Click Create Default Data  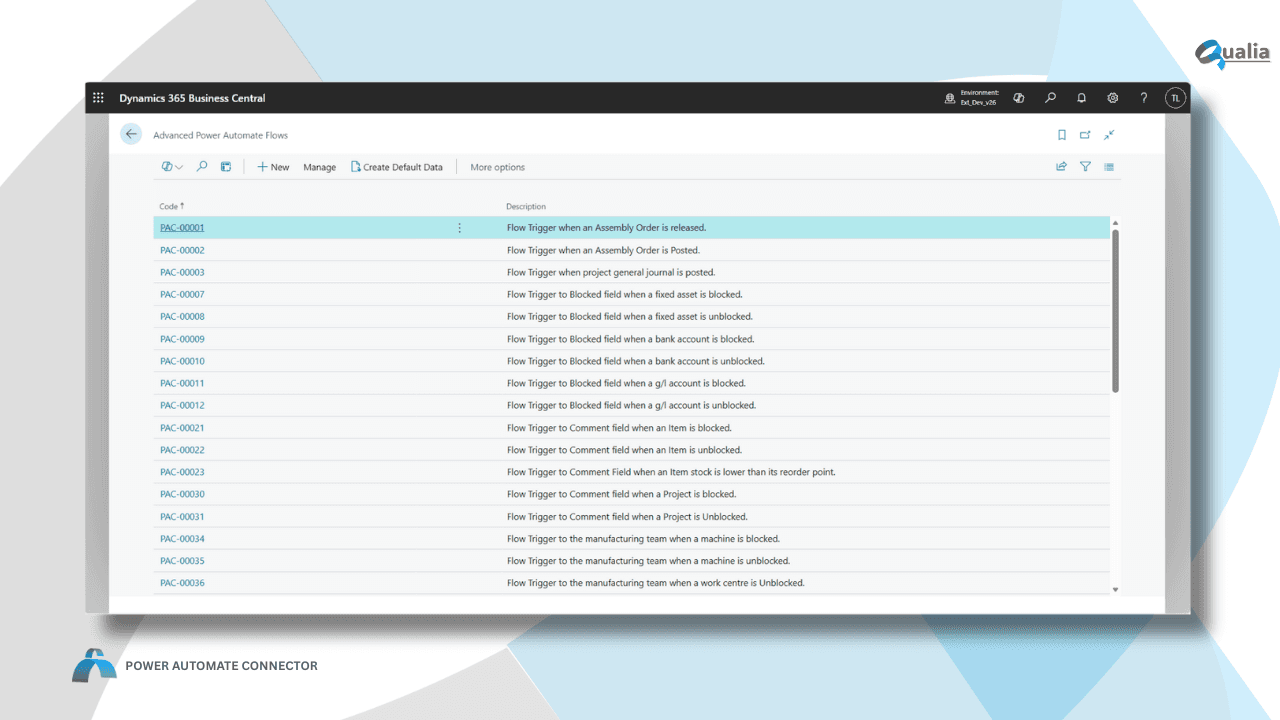[397, 167]
